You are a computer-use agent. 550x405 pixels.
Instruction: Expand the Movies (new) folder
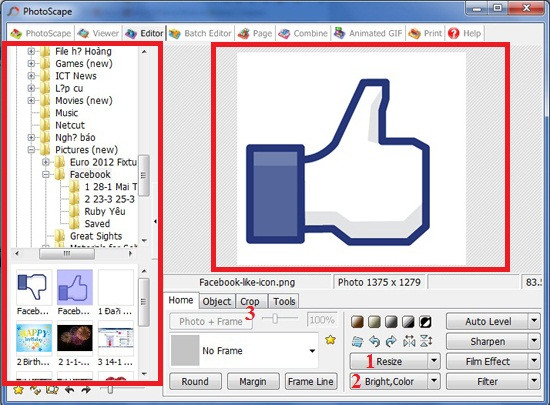(31, 100)
